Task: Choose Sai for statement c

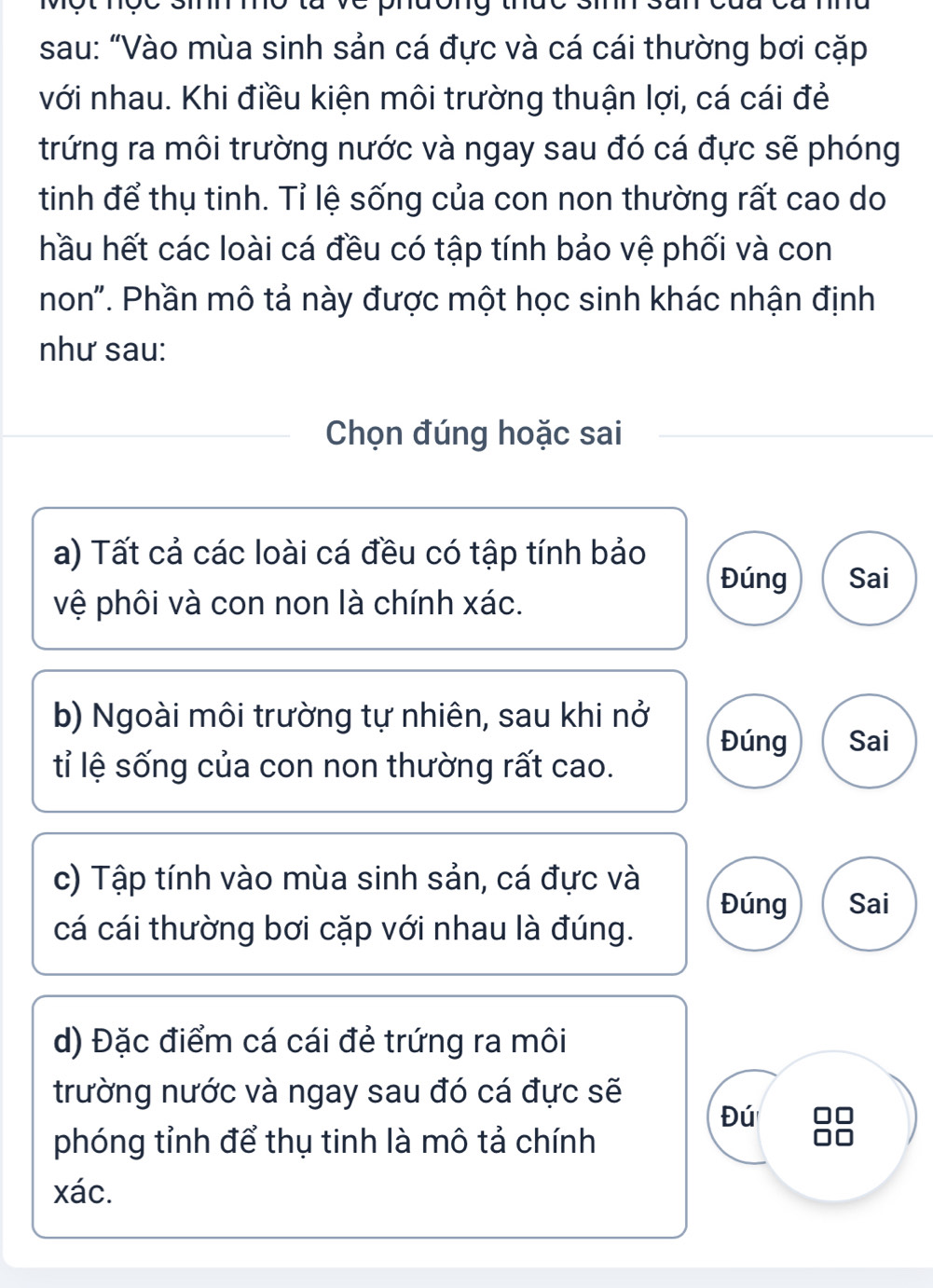Action: pyautogui.click(x=870, y=904)
